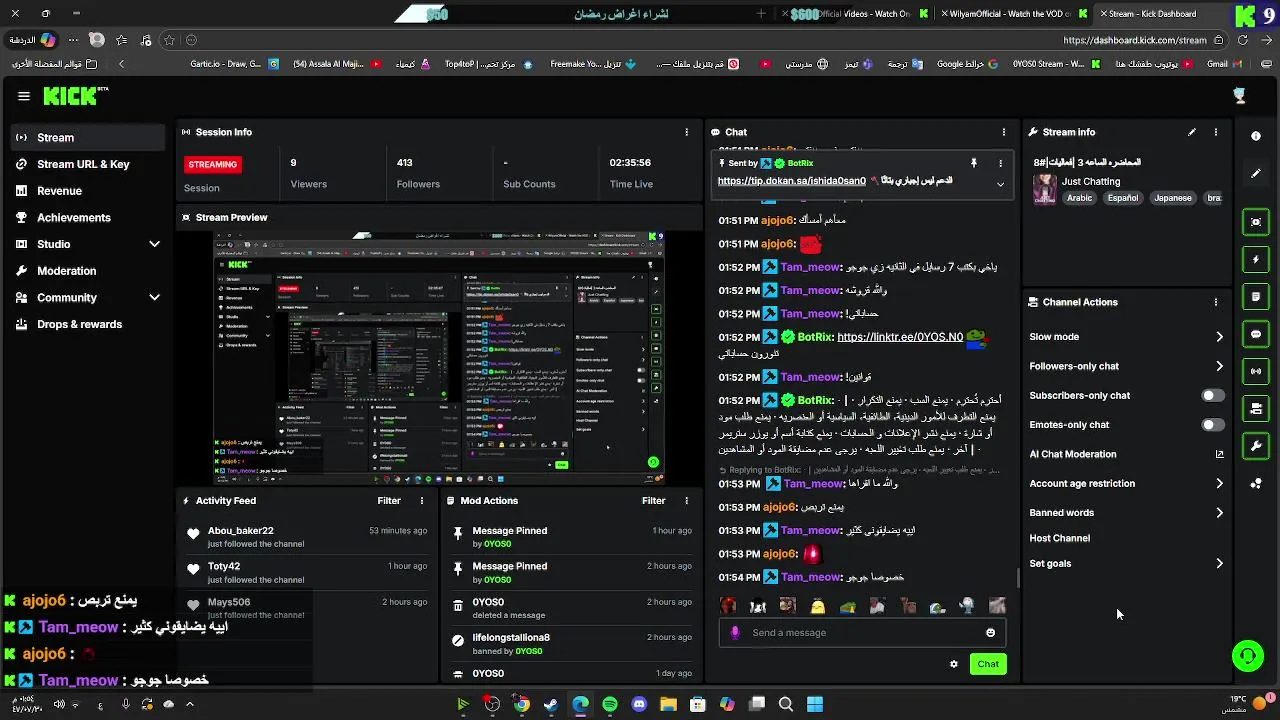Viewport: 1280px width, 720px height.
Task: Collapse the pinned message chevron
Action: click(1000, 184)
